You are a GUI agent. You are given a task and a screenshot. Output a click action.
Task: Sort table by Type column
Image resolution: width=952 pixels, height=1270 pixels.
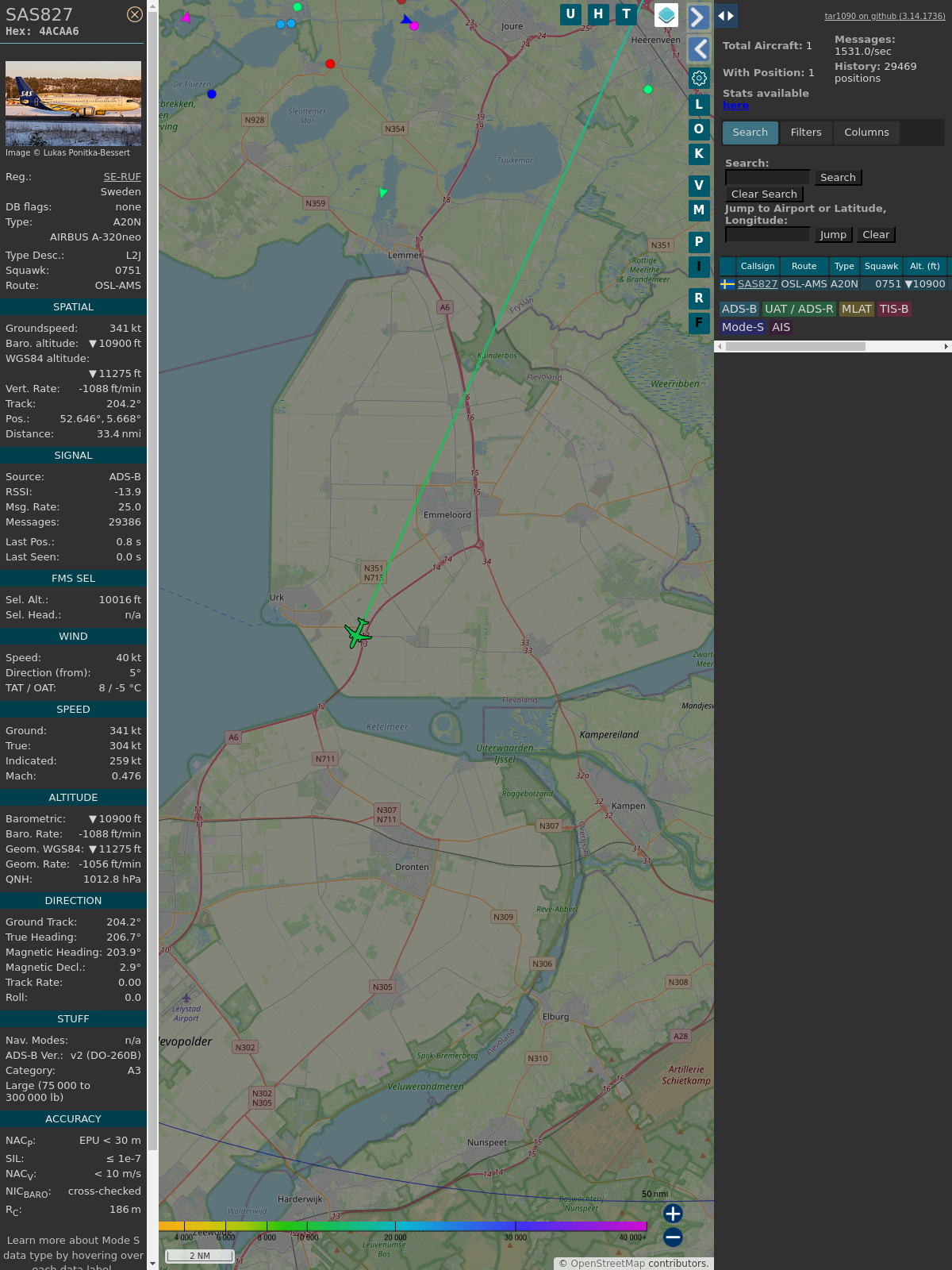[x=844, y=267]
